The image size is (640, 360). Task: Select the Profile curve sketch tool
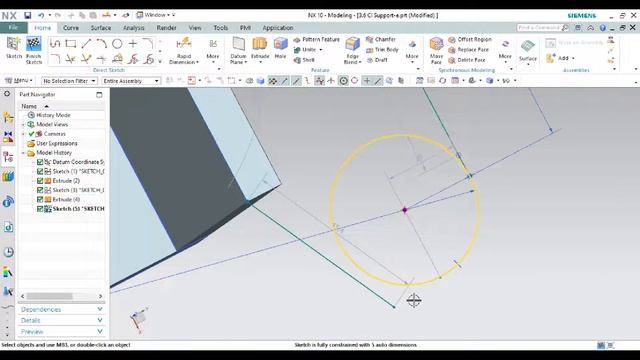[x=55, y=43]
